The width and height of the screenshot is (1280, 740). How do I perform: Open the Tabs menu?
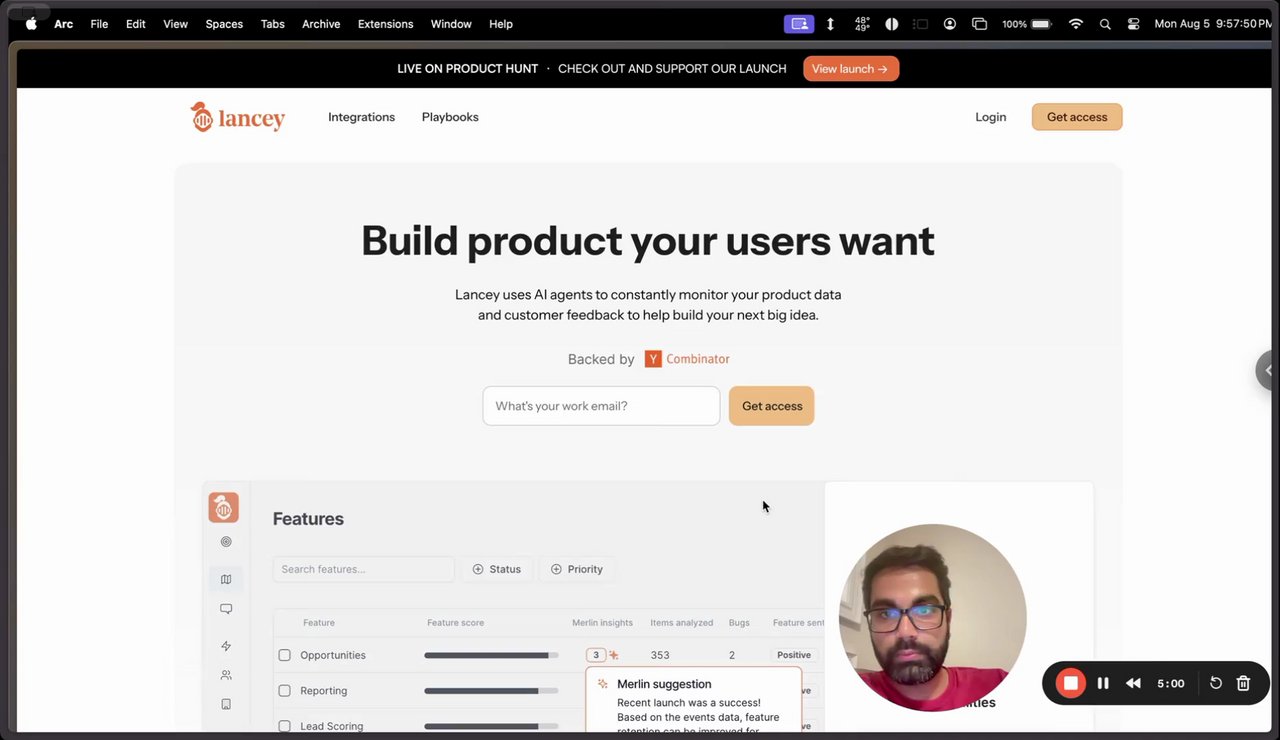point(272,24)
